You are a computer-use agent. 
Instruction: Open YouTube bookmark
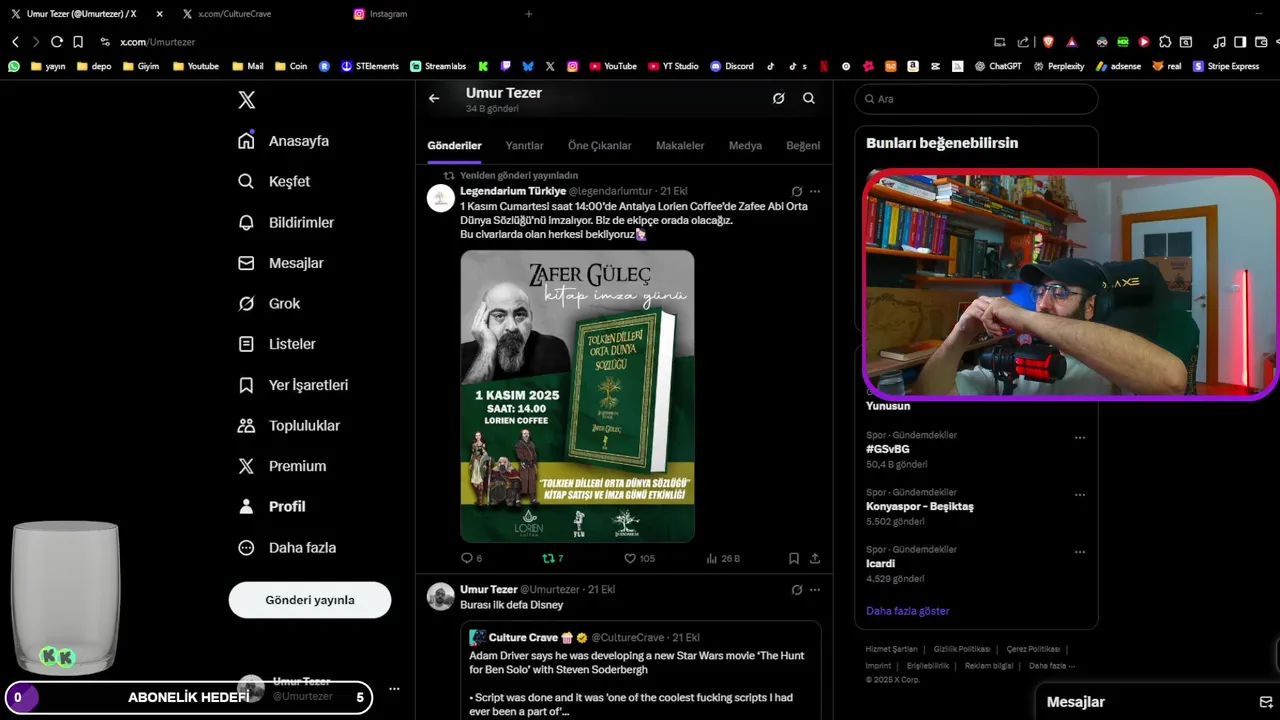click(612, 66)
